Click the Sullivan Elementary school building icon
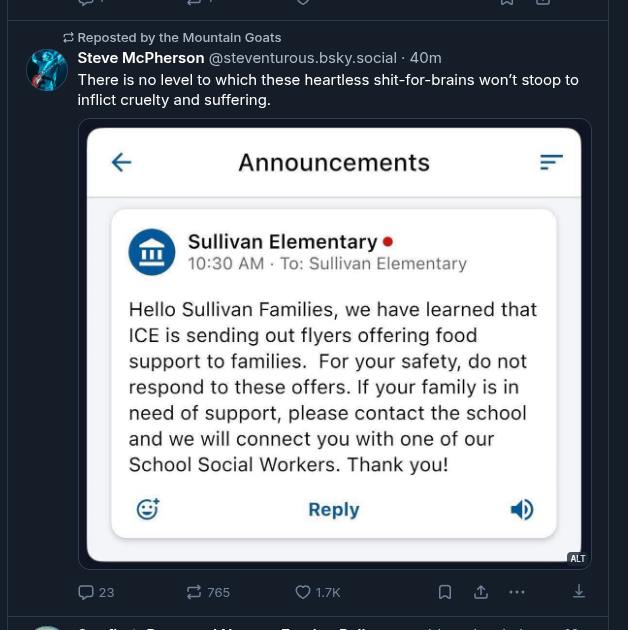 152,252
